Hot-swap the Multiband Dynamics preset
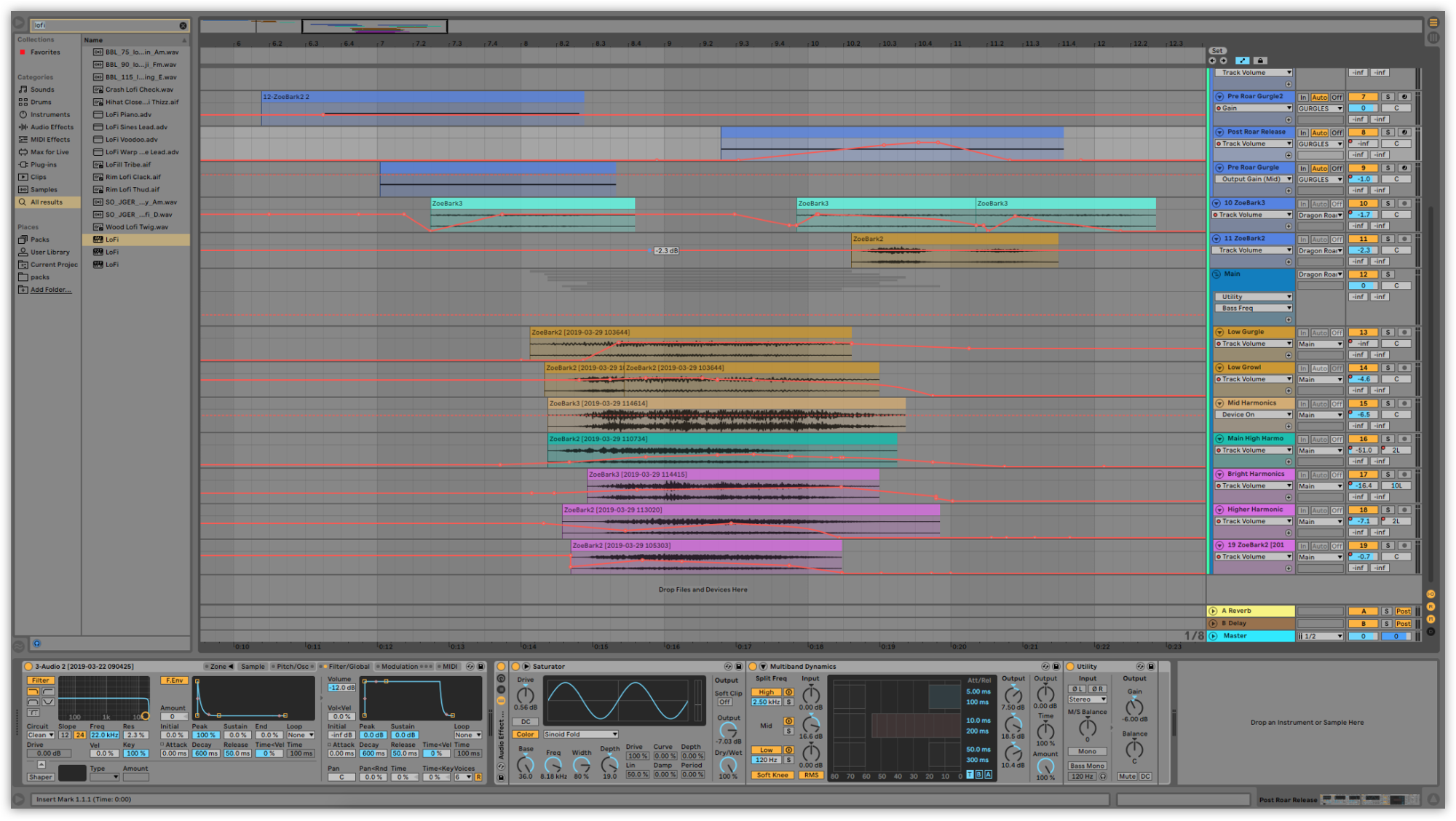 click(1045, 666)
